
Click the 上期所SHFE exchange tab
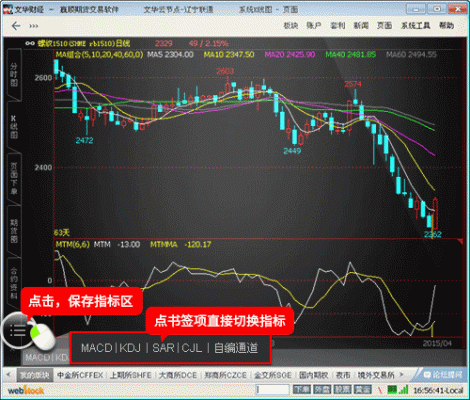(131, 375)
